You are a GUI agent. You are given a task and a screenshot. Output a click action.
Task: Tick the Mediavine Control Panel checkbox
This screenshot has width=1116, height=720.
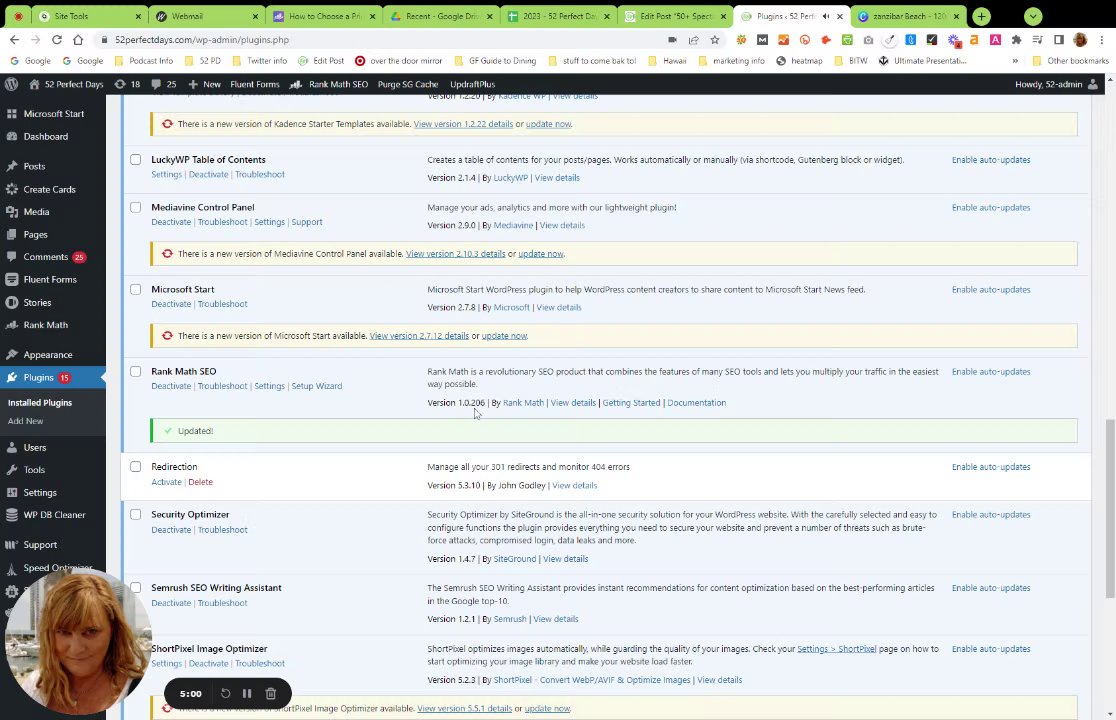pyautogui.click(x=135, y=207)
